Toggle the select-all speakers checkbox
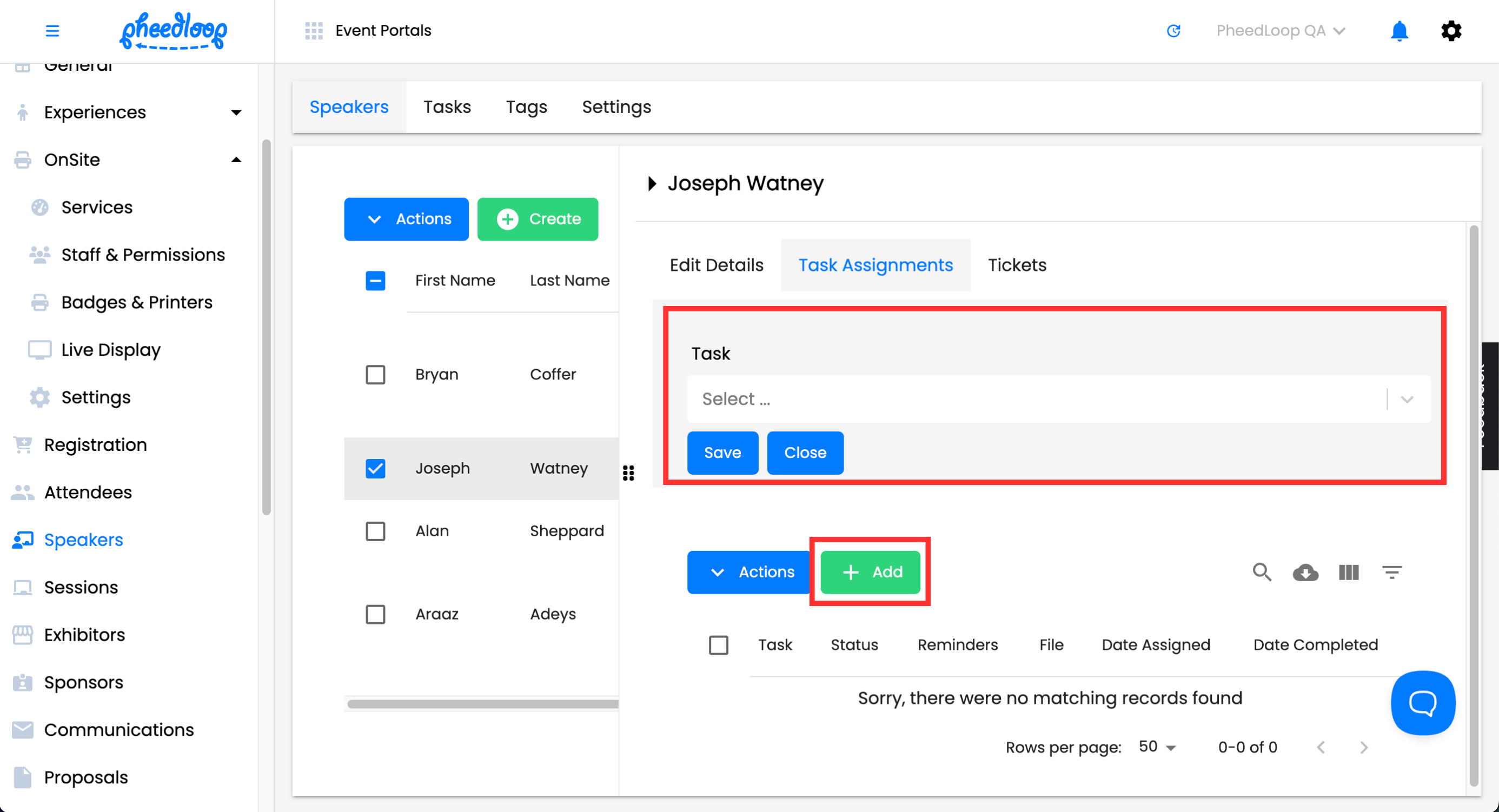Image resolution: width=1499 pixels, height=812 pixels. [375, 281]
